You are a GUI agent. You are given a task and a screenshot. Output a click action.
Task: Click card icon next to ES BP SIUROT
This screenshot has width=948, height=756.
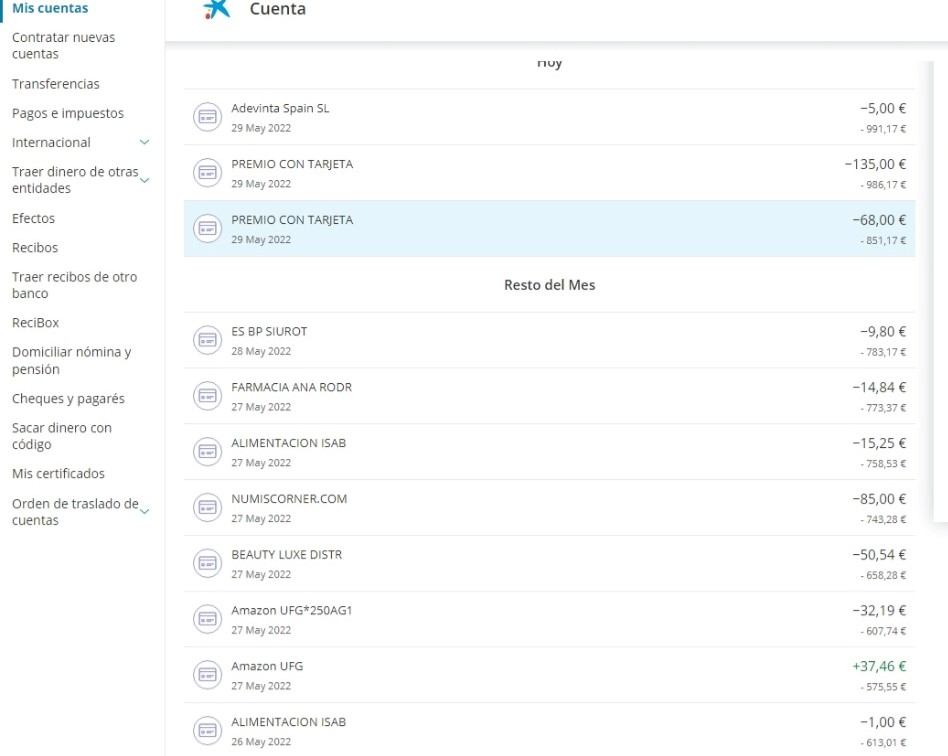tap(207, 341)
